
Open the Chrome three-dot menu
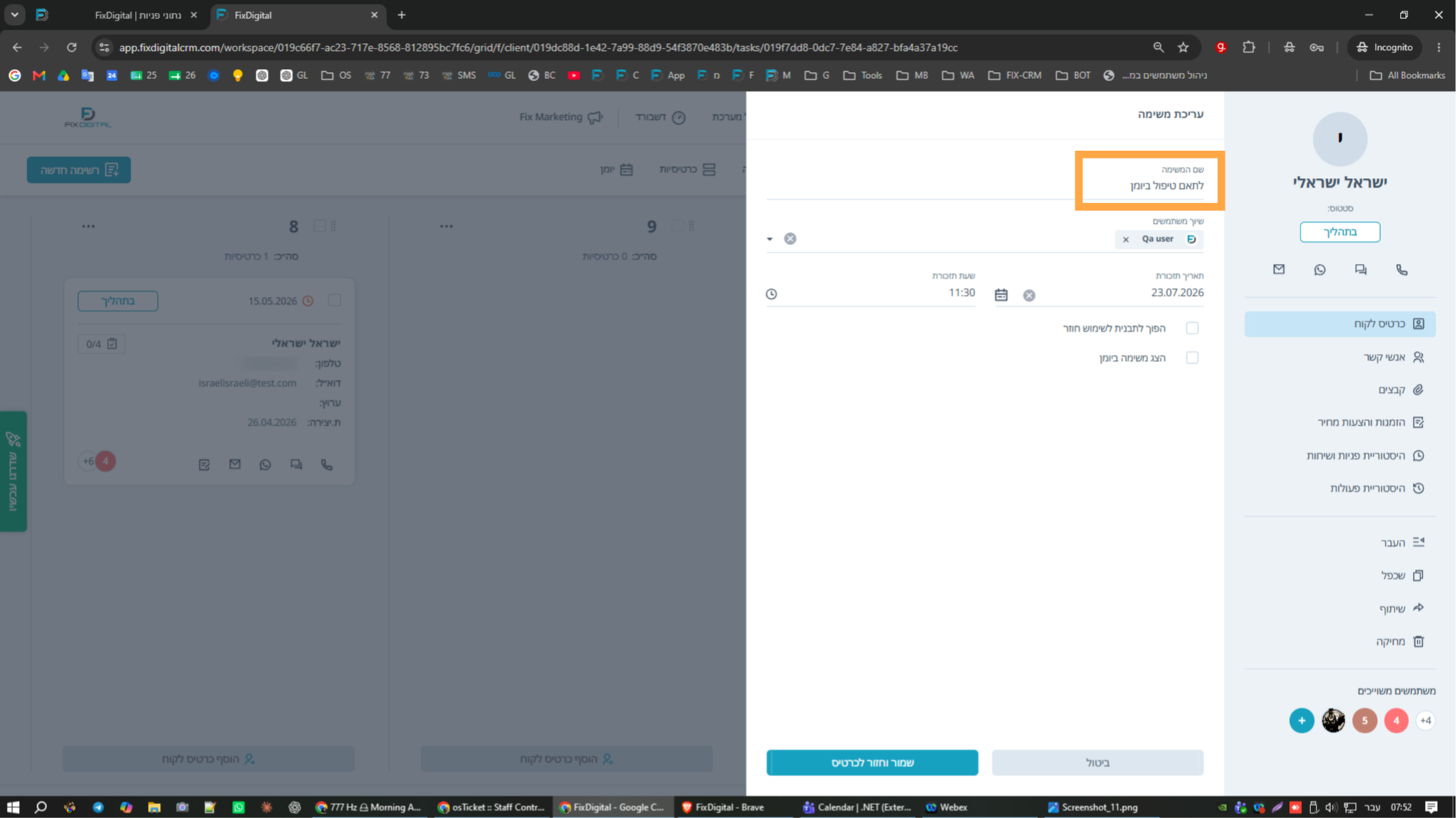1439,47
